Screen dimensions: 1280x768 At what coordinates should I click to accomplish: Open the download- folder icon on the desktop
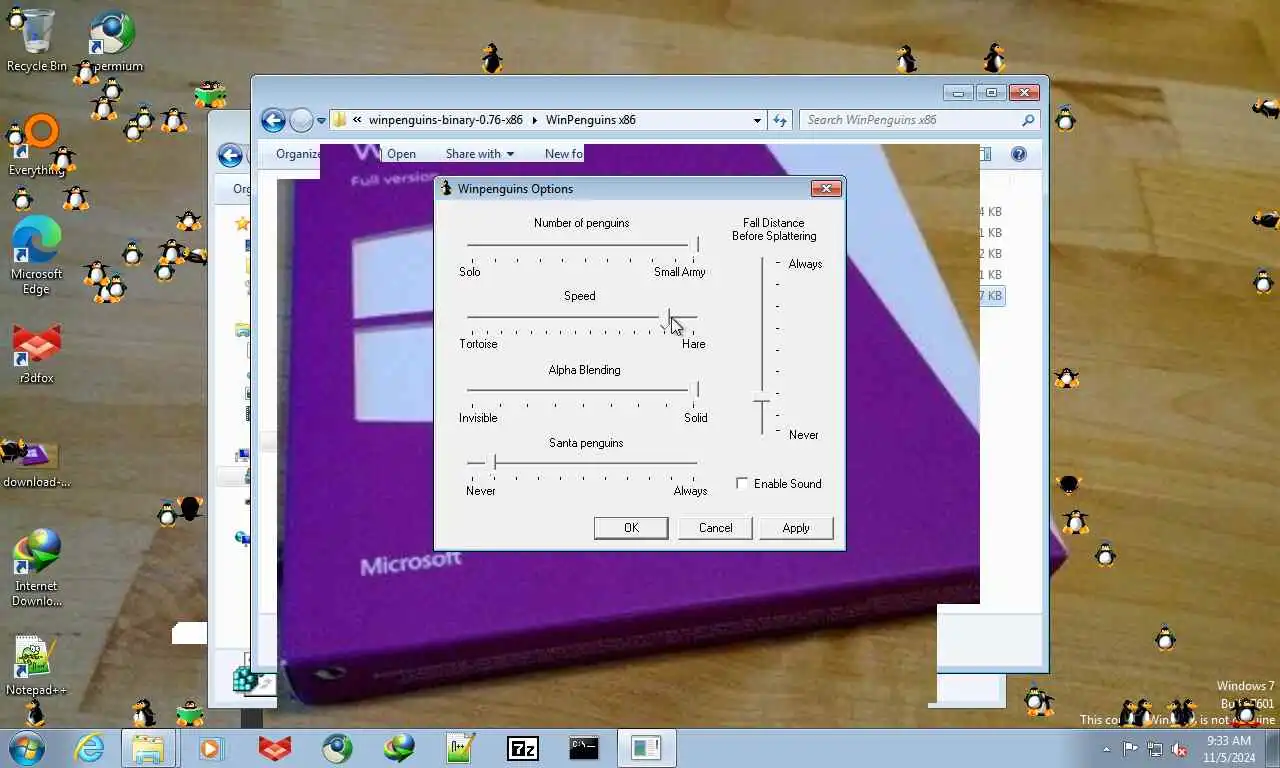37,465
